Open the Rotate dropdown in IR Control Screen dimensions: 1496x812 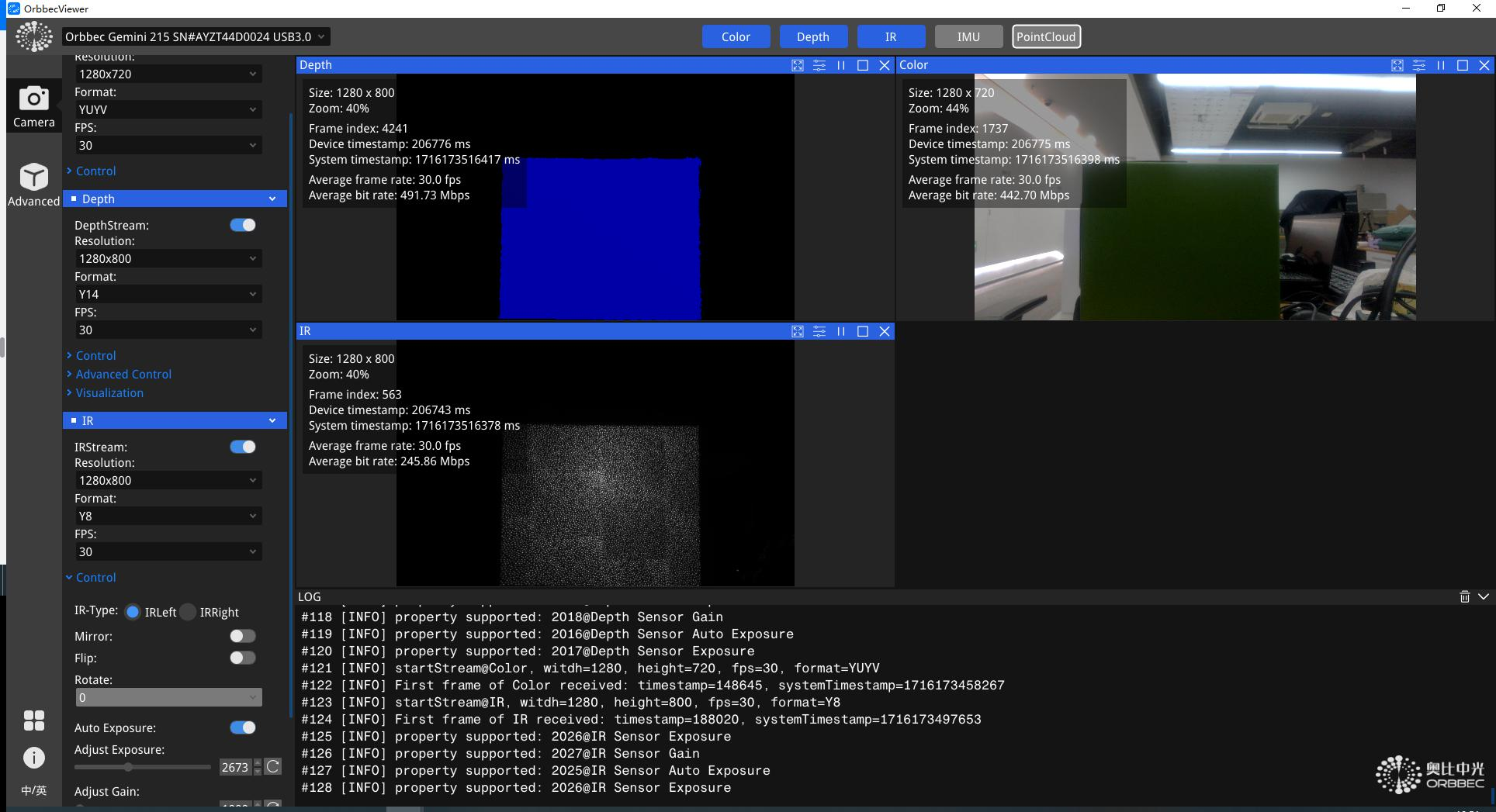point(168,696)
